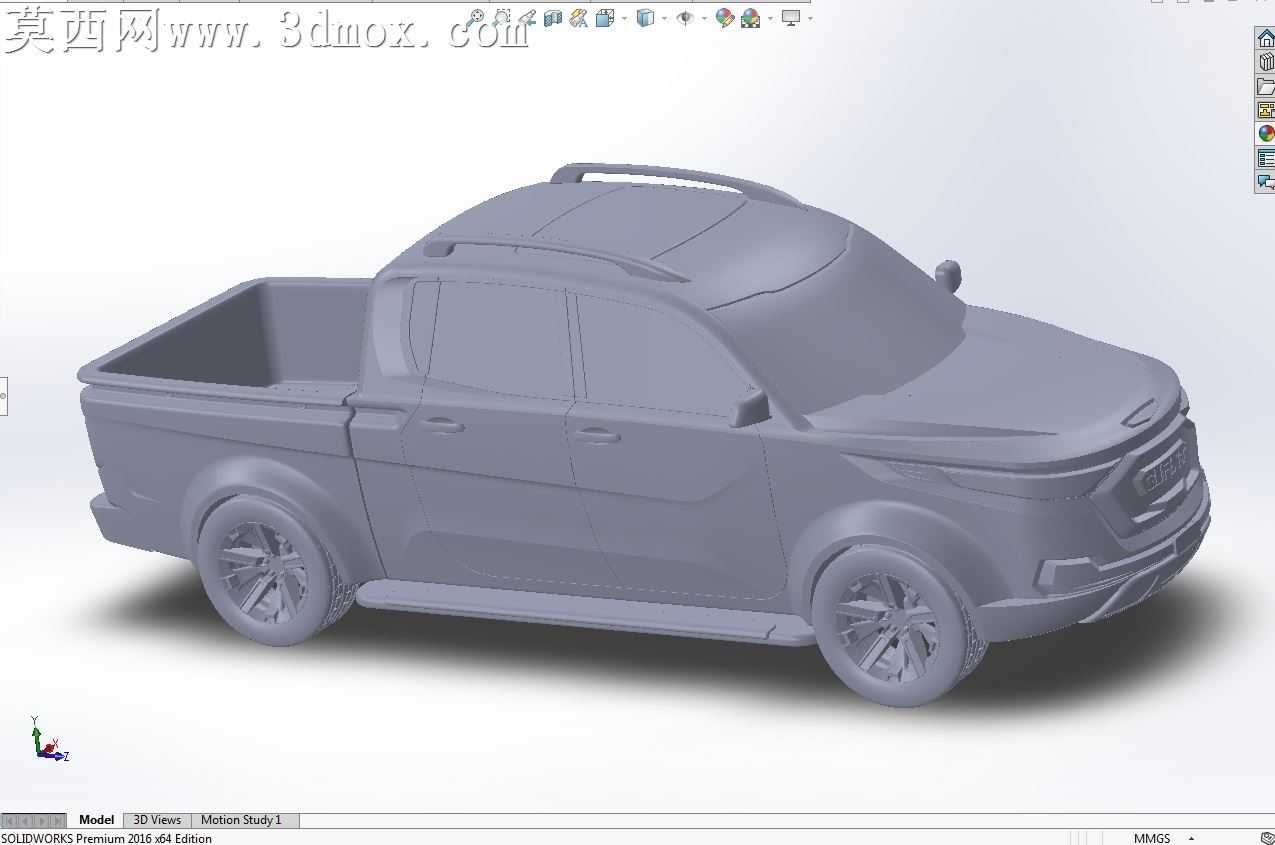The image size is (1275, 845).
Task: Select the Zoom to Area tool
Action: [501, 17]
